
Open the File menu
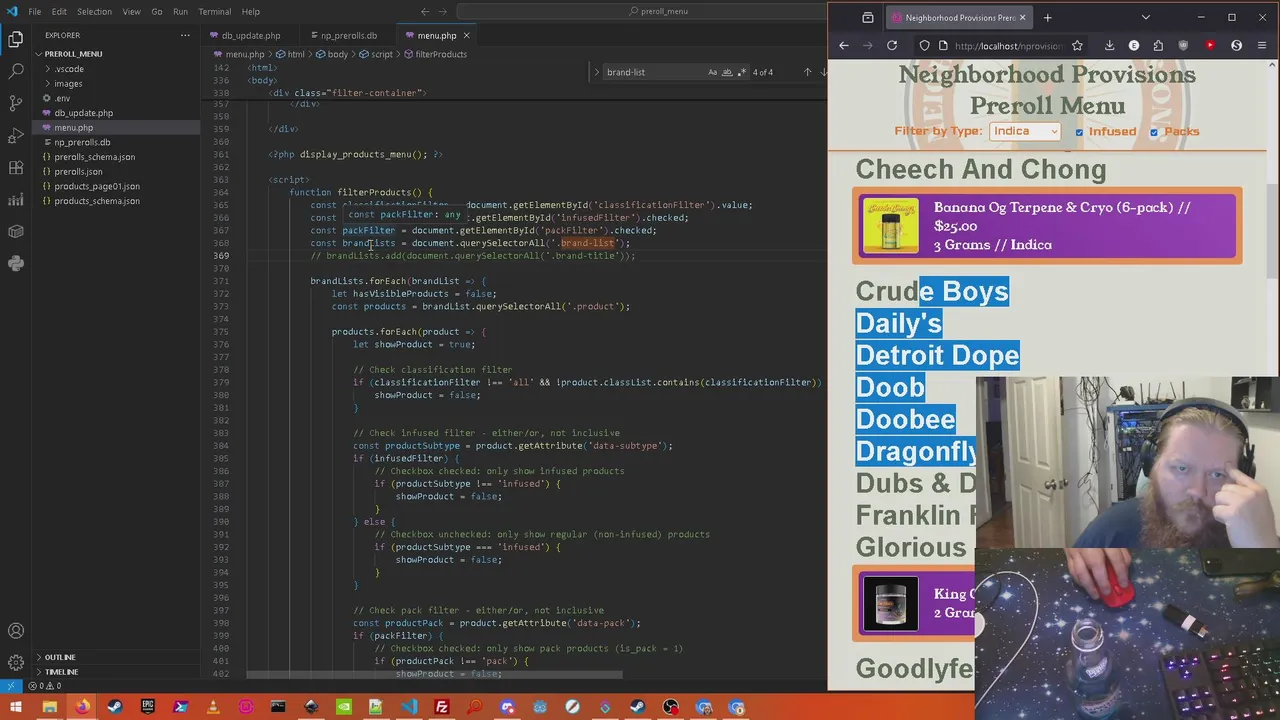(x=34, y=11)
